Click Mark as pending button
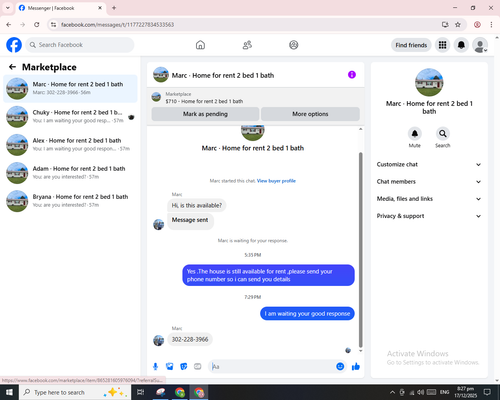The image size is (500, 400). click(205, 114)
